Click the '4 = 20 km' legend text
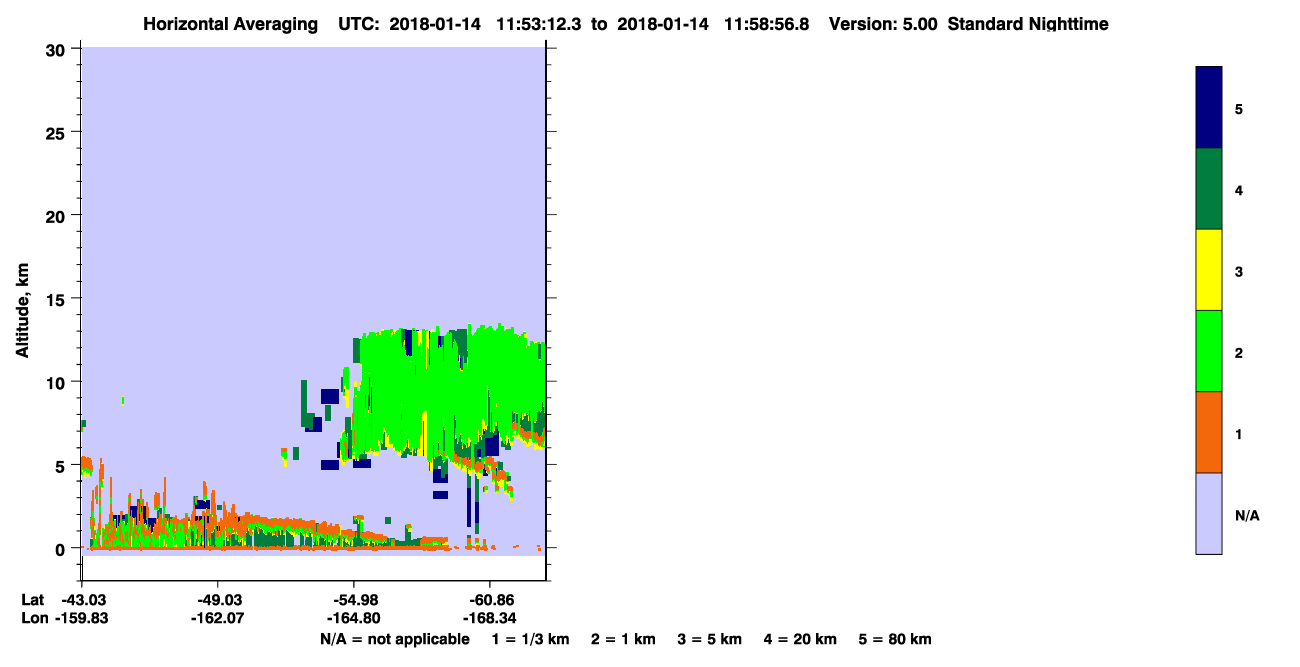Viewport: 1300px width, 667px height. (x=800, y=639)
